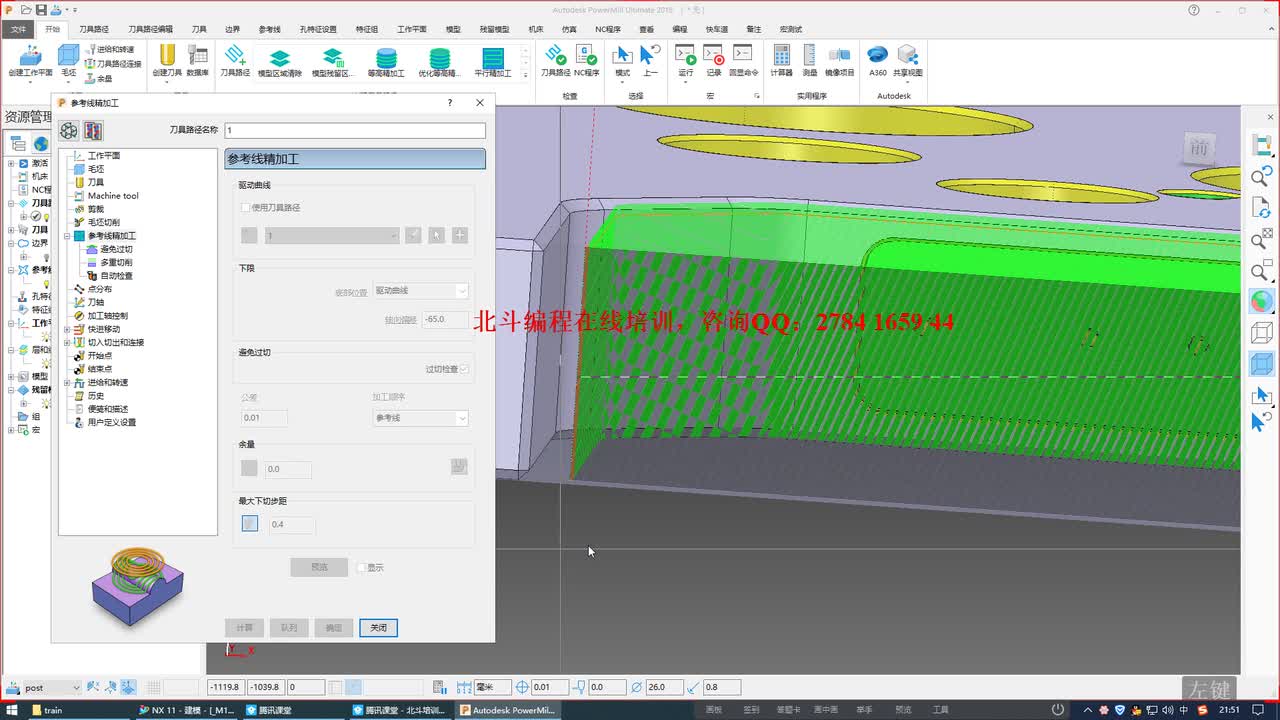The height and width of the screenshot is (720, 1280).
Task: Toggle the 显示 checkbox next to 预览
Action: coord(362,567)
